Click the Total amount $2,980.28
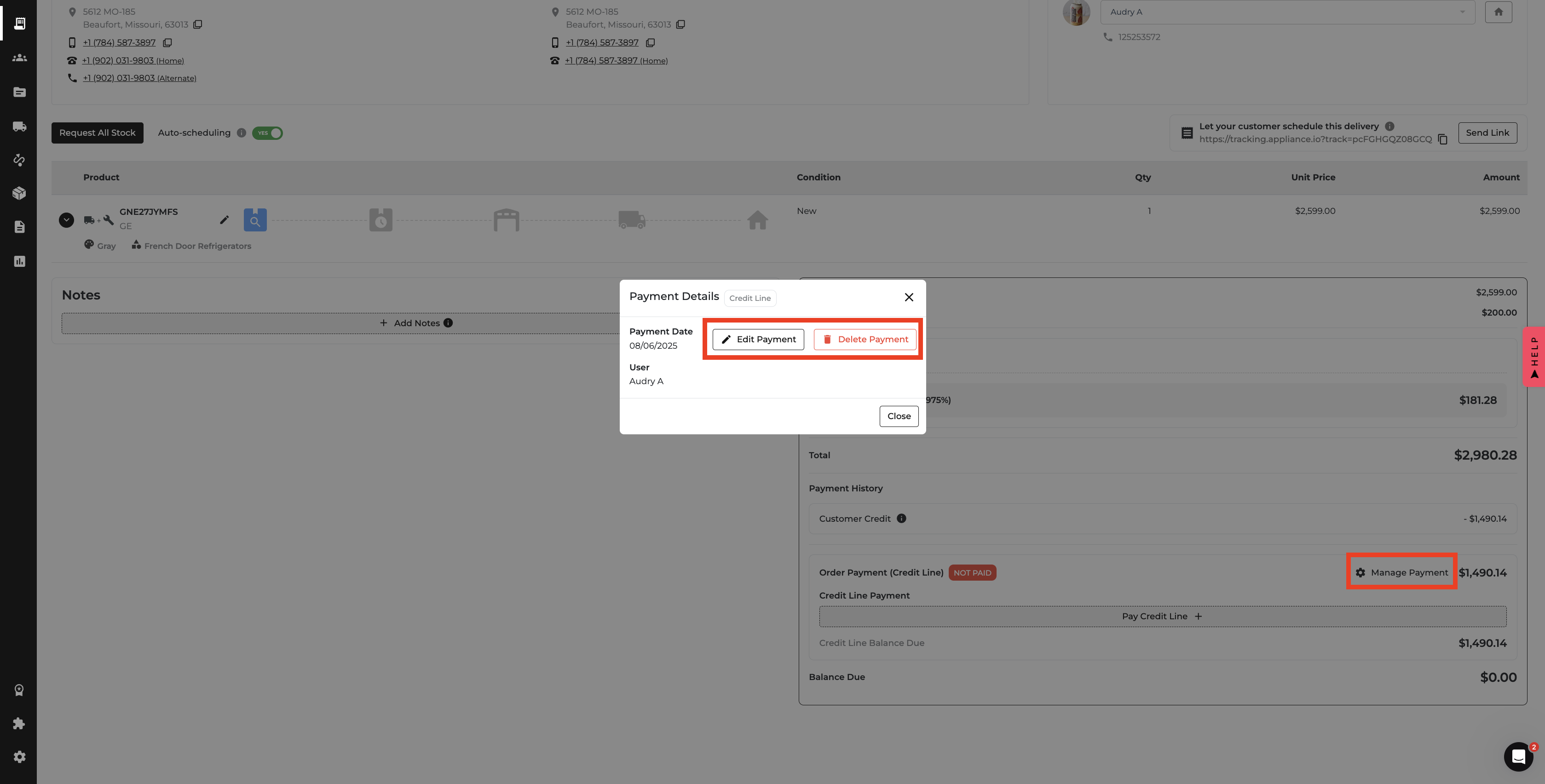The image size is (1545, 784). pyautogui.click(x=1485, y=455)
